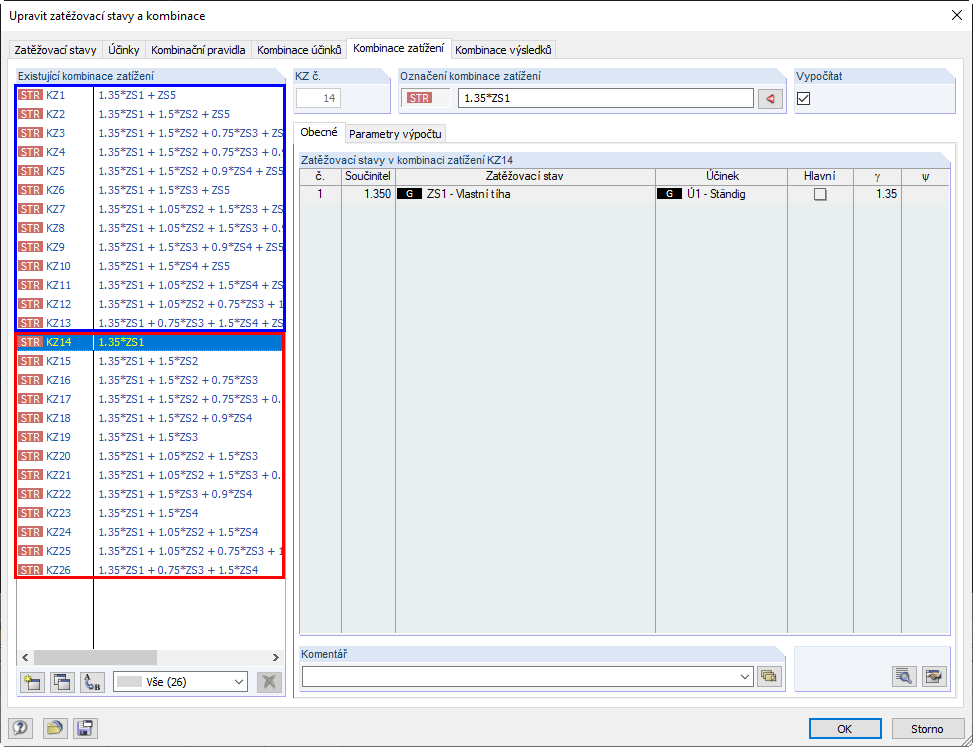The width and height of the screenshot is (973, 747).
Task: Select combination KZ15 in the list
Action: (x=150, y=361)
